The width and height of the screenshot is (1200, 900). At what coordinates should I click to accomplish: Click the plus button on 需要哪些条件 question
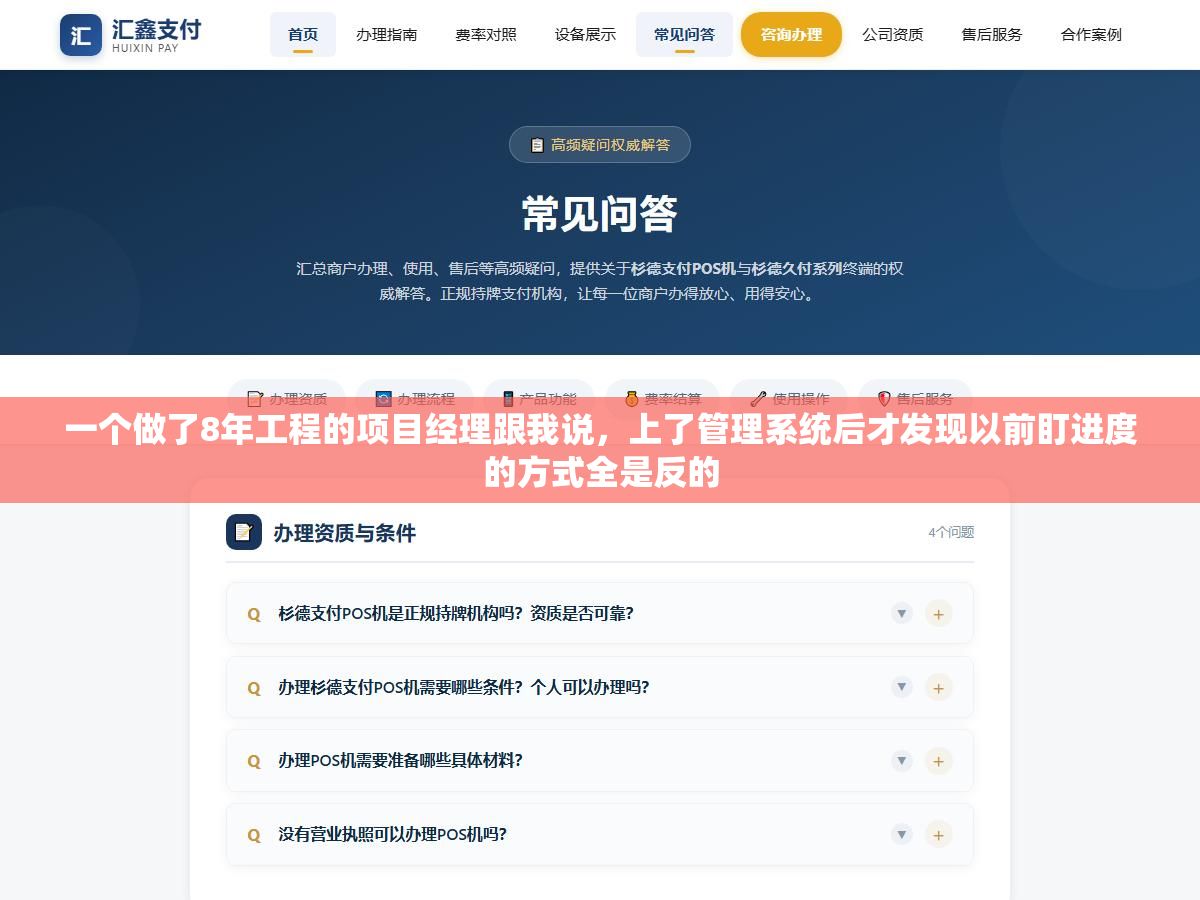(938, 687)
